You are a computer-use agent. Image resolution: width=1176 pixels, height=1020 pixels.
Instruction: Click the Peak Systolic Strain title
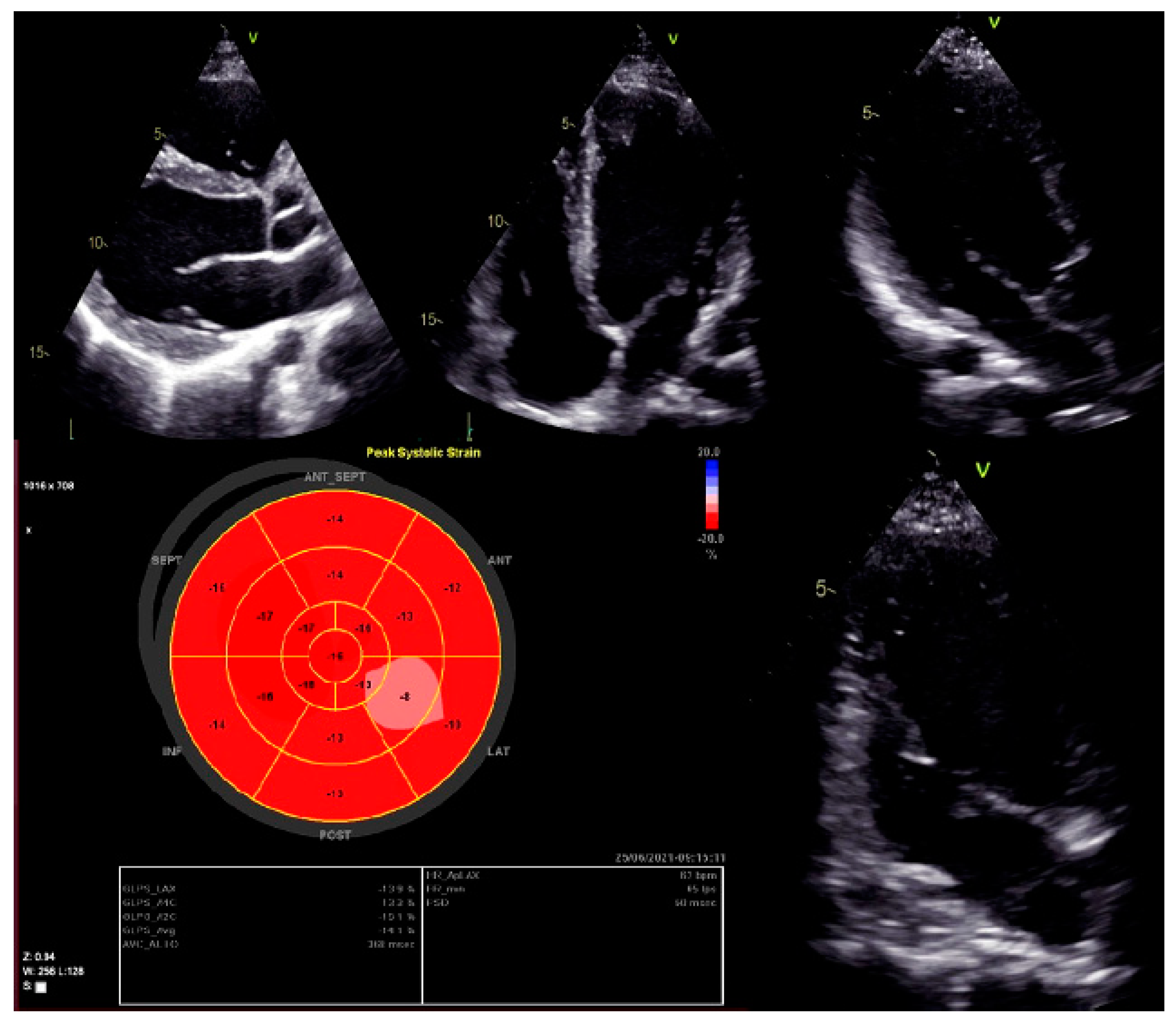[423, 453]
